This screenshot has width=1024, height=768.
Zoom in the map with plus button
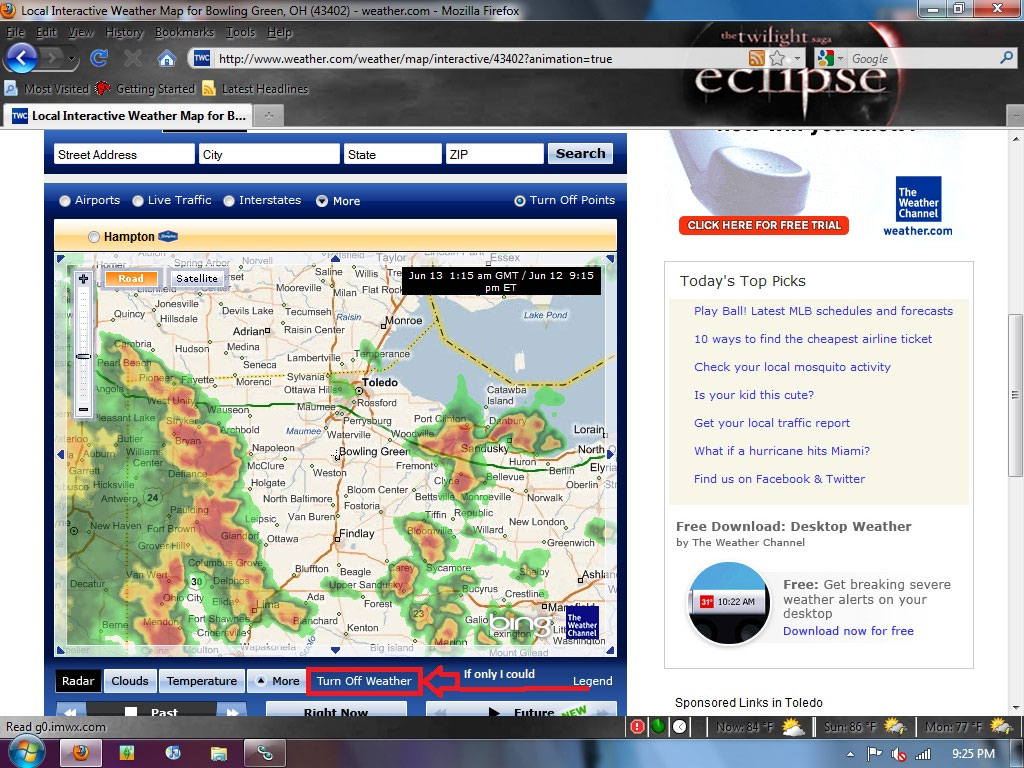(83, 279)
